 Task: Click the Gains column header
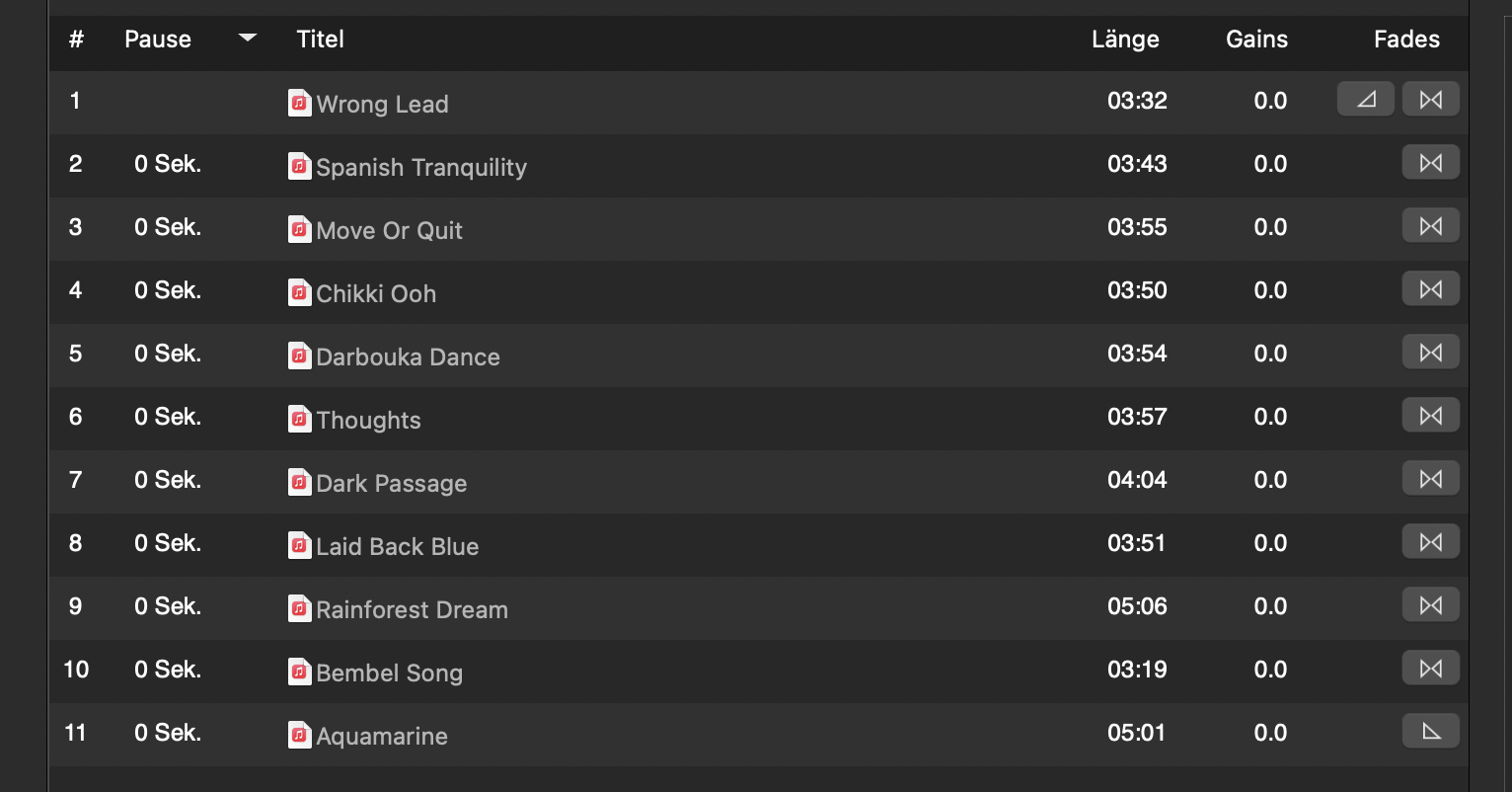point(1256,40)
